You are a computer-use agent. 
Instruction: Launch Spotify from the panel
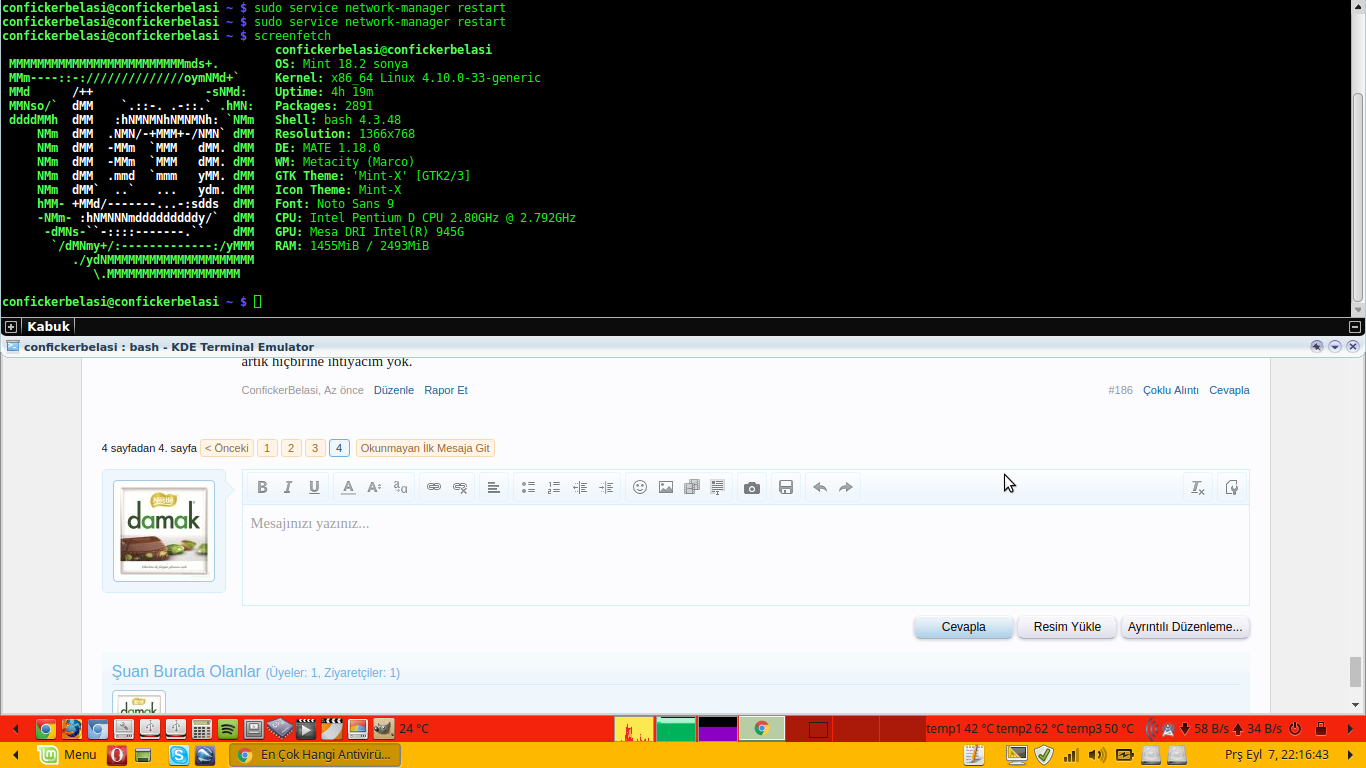[227, 729]
